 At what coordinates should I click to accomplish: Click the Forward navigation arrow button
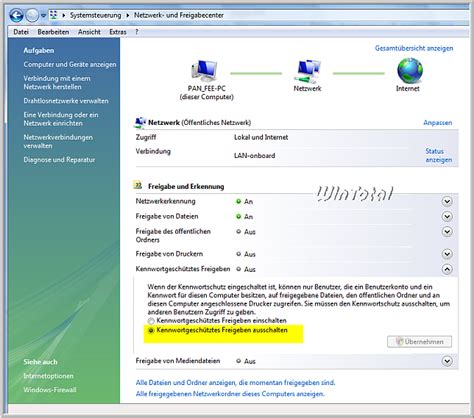(x=32, y=15)
